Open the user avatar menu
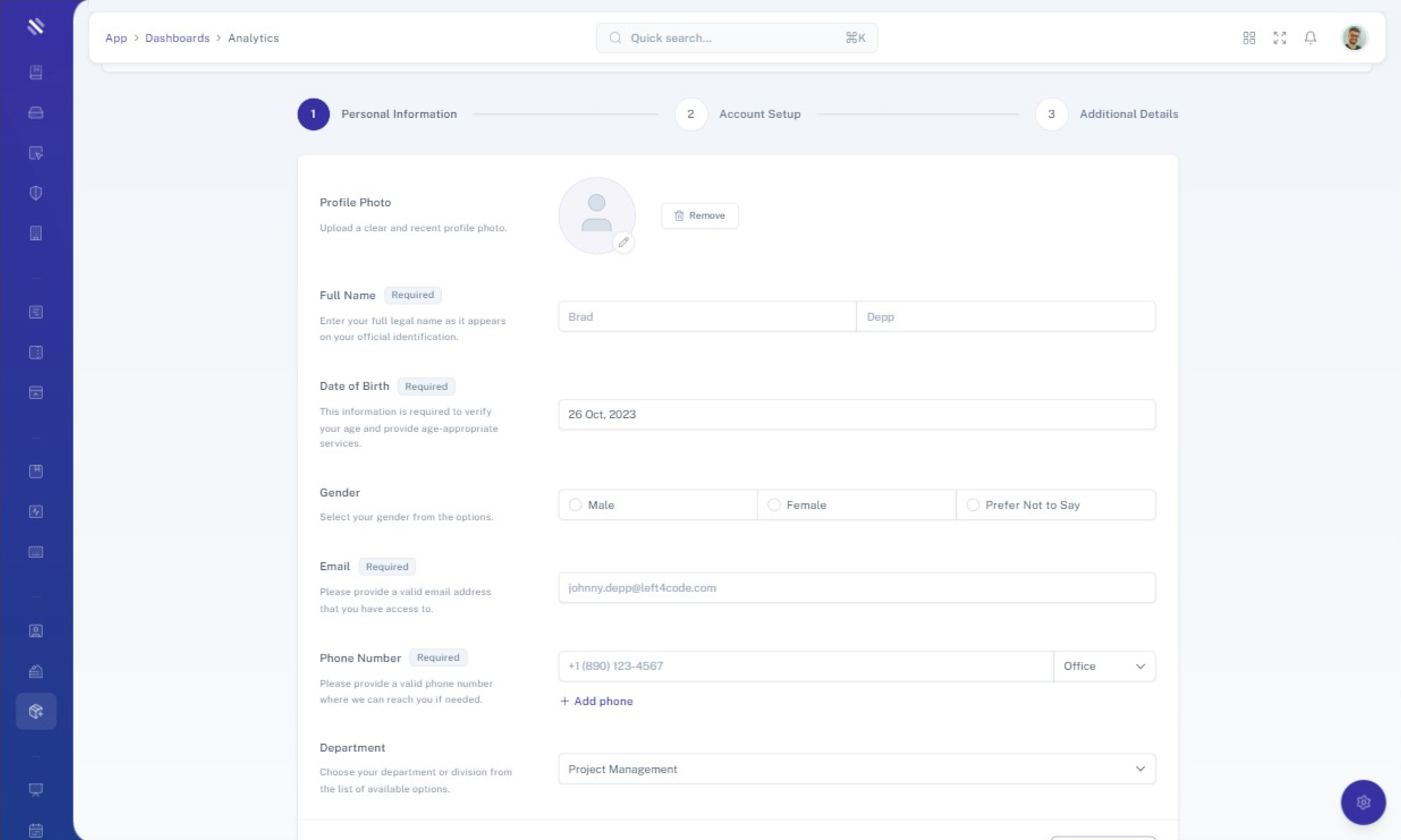 click(1354, 38)
